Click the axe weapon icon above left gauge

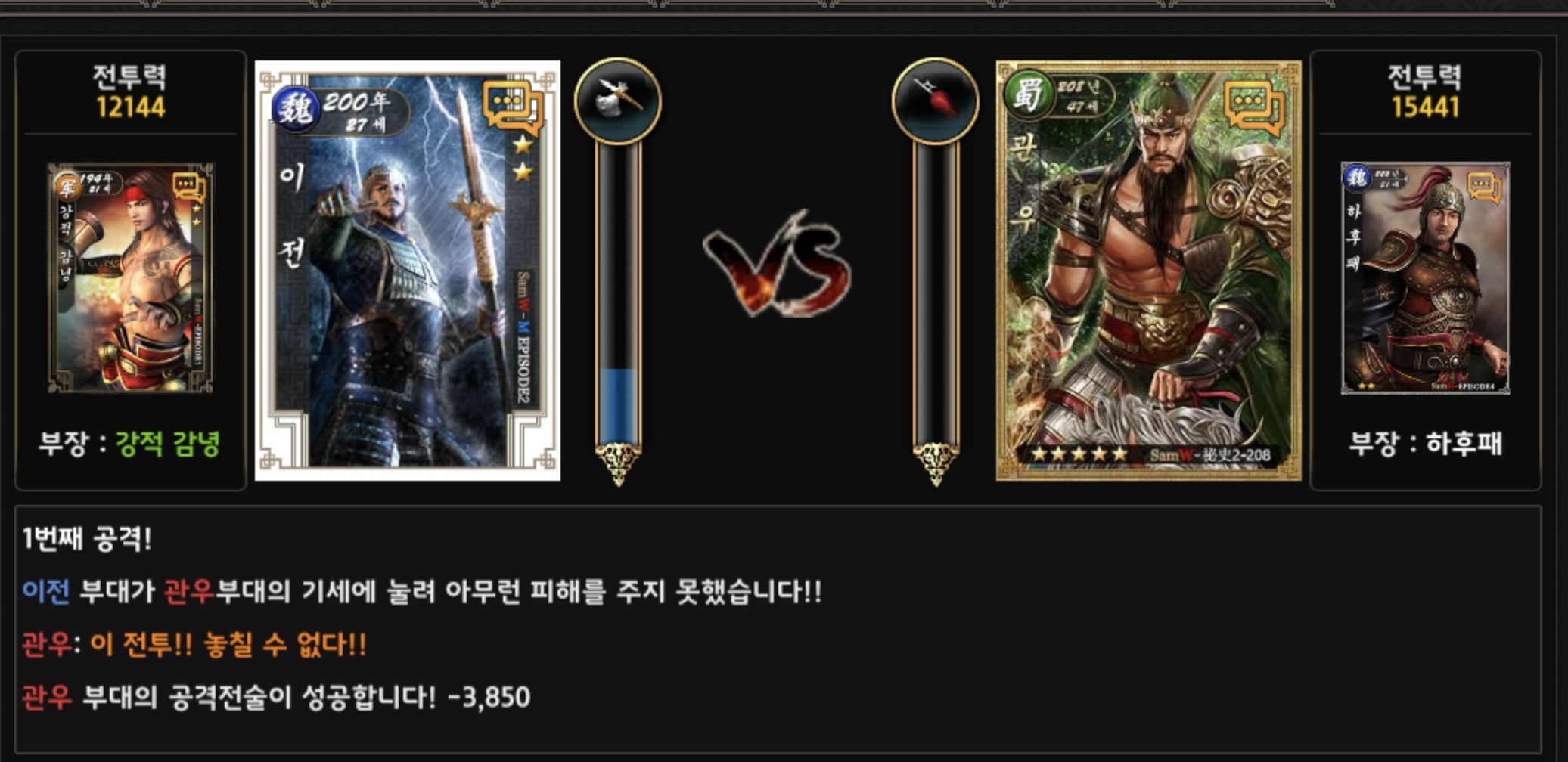pos(618,101)
